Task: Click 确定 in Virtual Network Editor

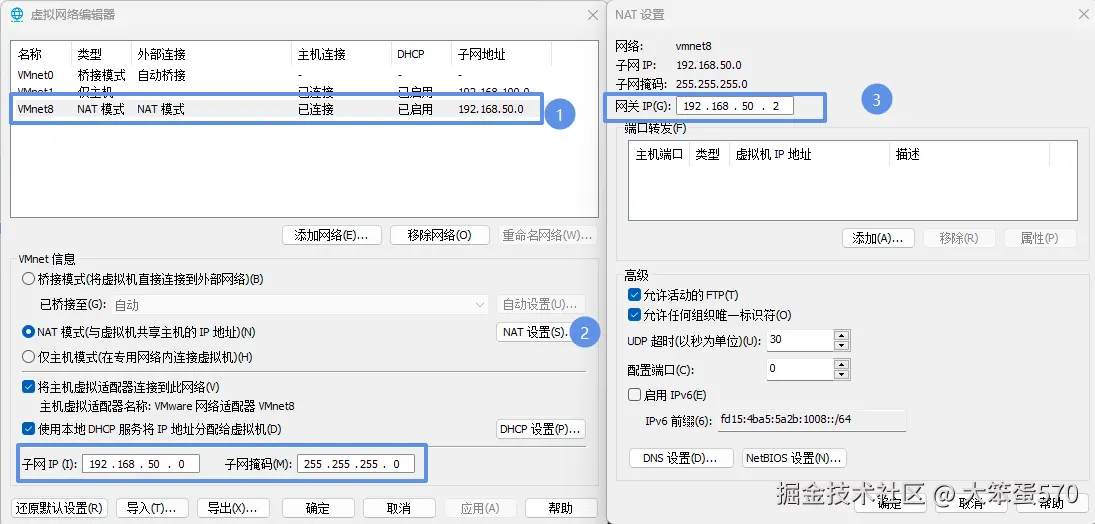Action: [317, 508]
